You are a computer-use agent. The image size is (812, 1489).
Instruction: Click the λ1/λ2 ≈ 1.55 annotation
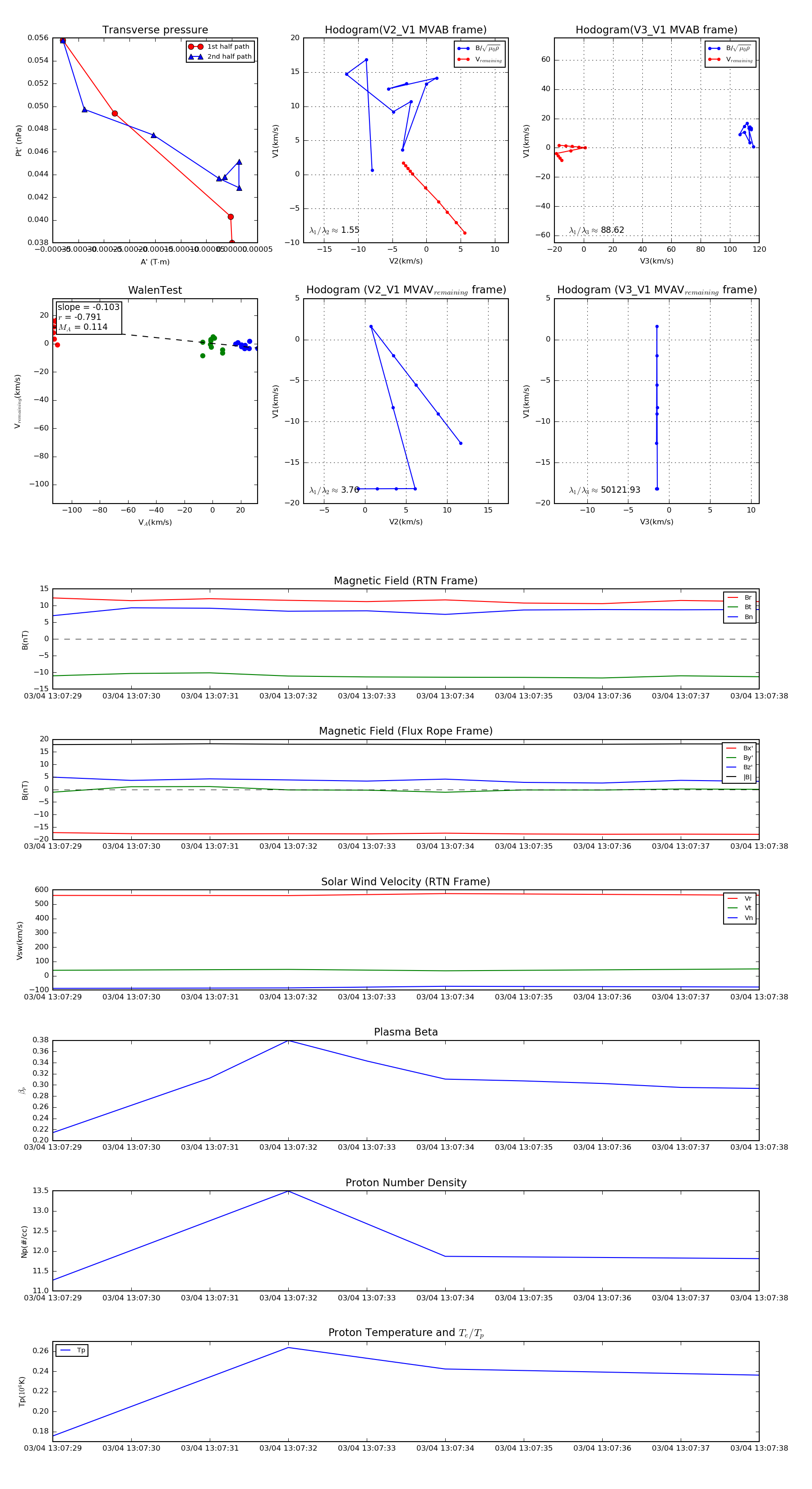click(x=334, y=230)
